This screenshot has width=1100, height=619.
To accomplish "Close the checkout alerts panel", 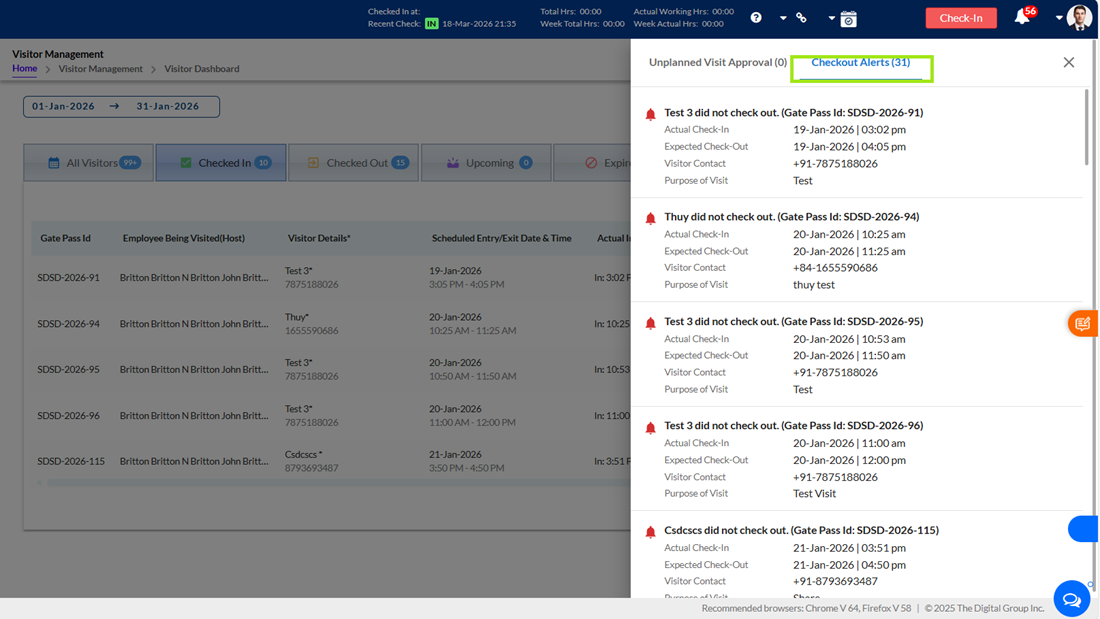I will 1068,62.
